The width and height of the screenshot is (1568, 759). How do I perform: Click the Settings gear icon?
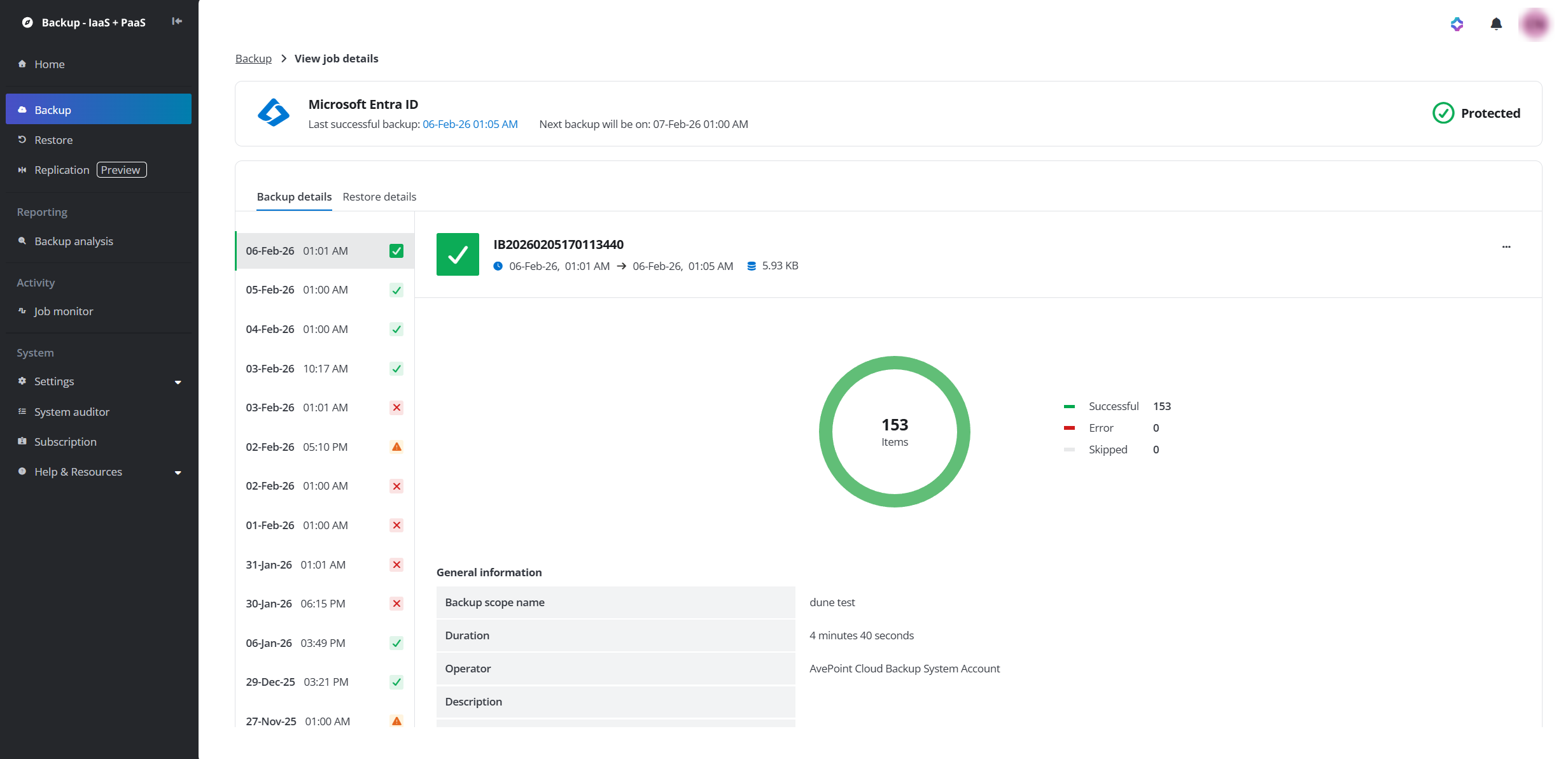(21, 381)
